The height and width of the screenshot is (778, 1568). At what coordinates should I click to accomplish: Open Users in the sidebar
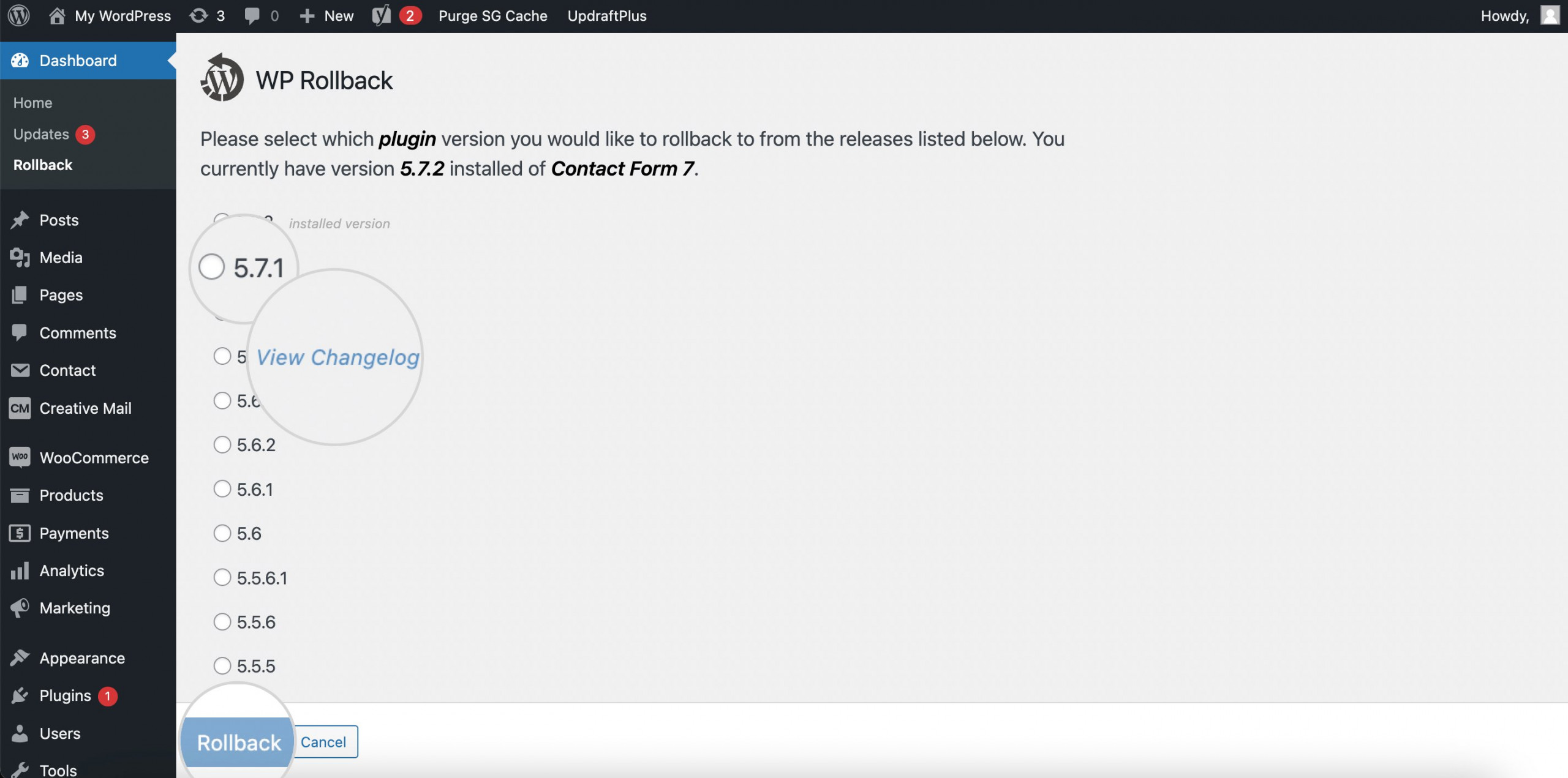(60, 733)
